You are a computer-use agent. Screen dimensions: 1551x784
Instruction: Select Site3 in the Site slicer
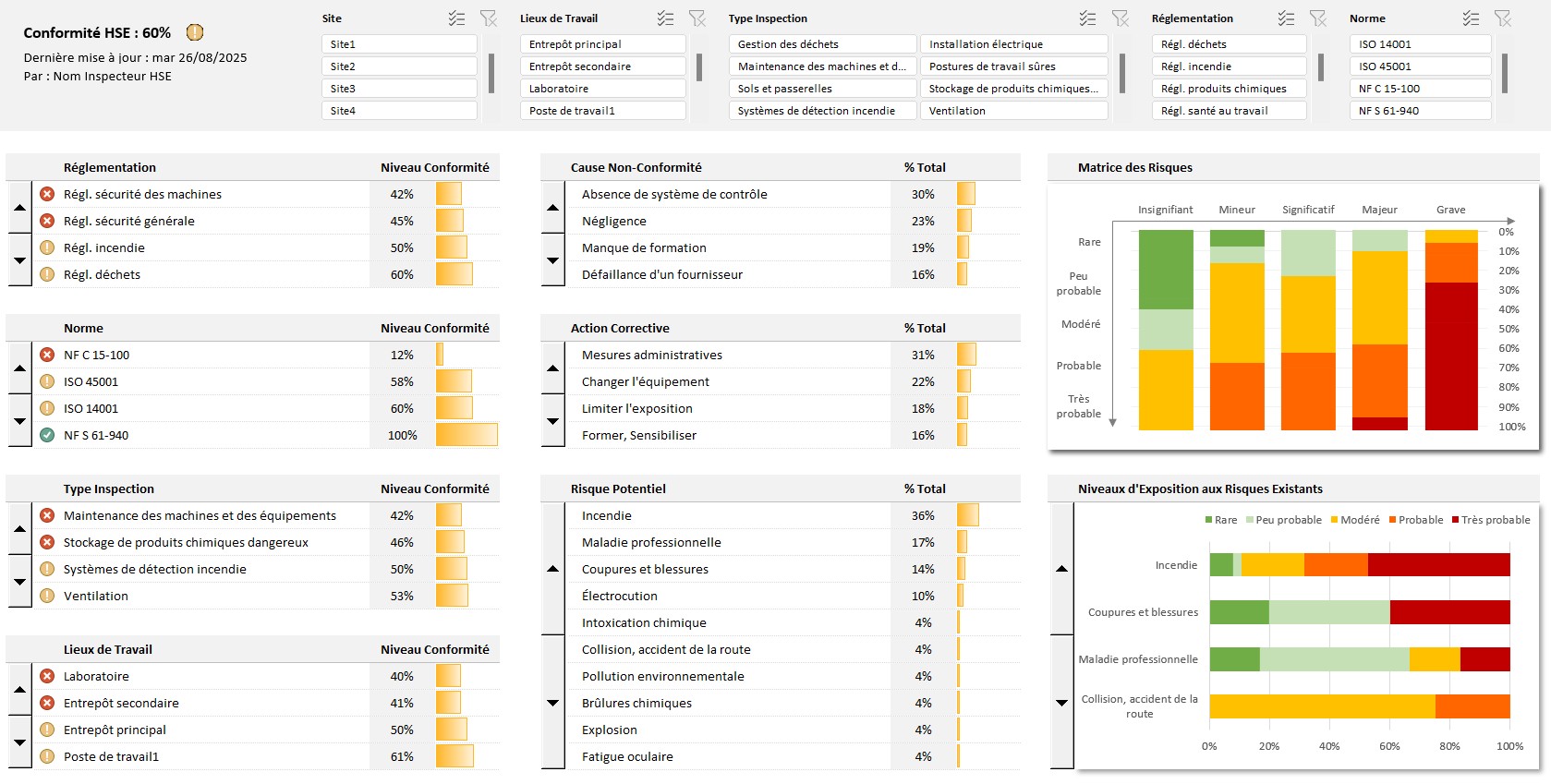399,89
